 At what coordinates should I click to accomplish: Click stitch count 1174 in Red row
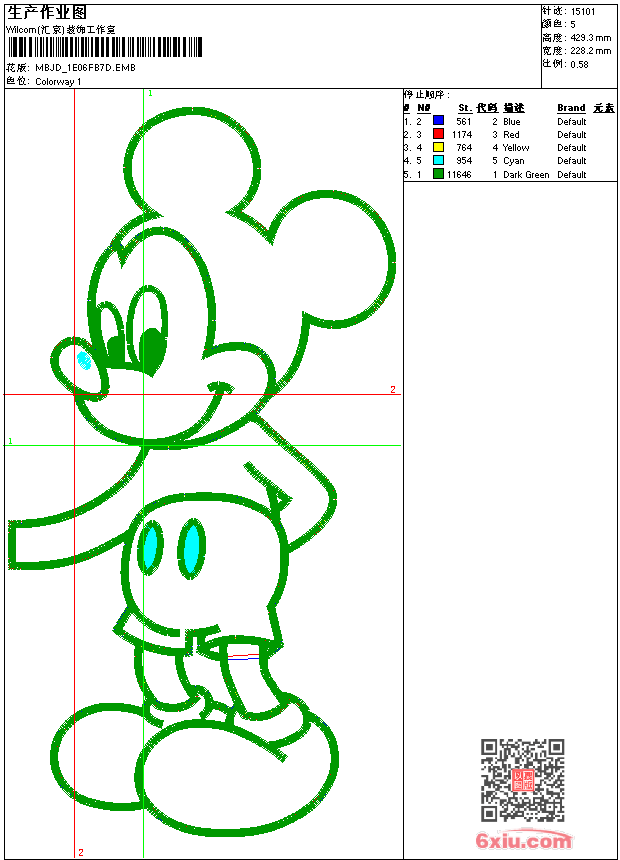pyautogui.click(x=462, y=135)
